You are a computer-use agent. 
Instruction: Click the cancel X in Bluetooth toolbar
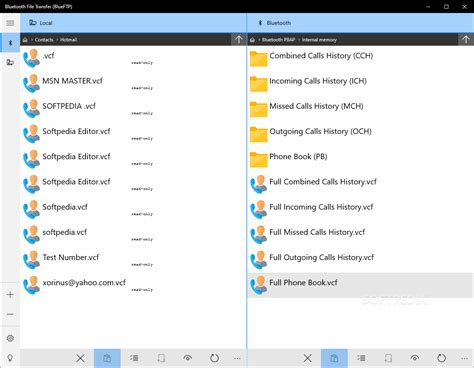(x=308, y=358)
